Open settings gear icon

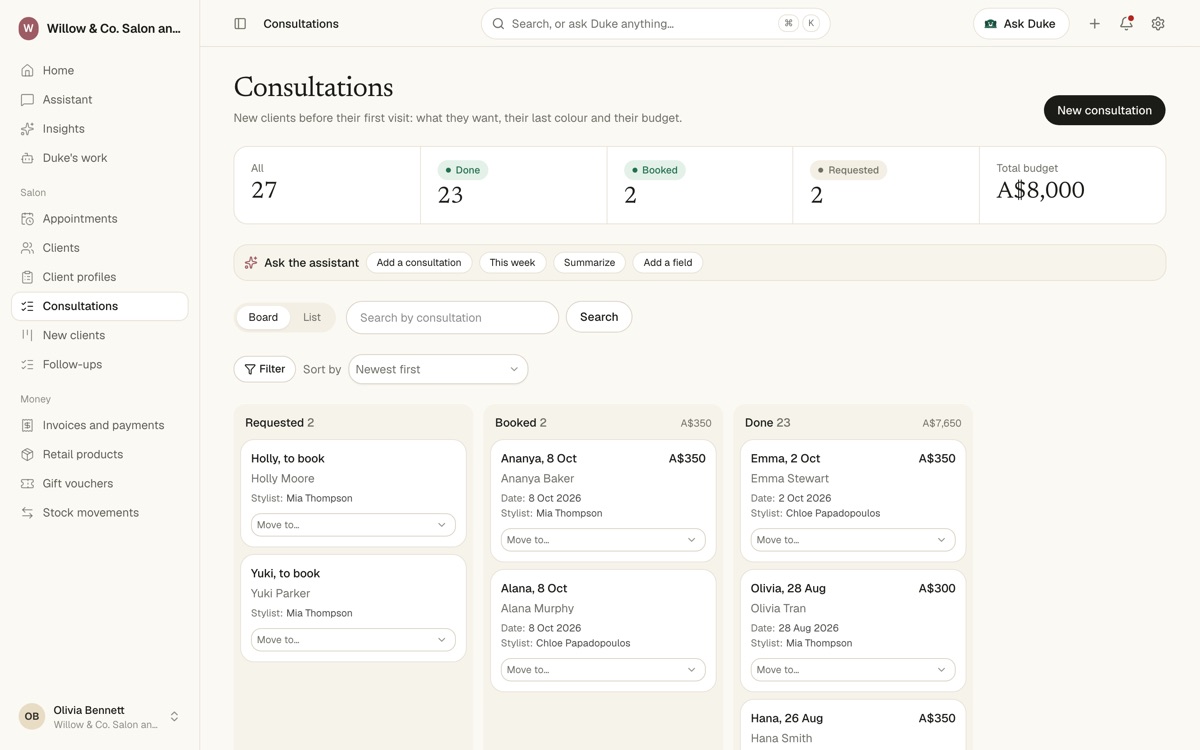[1158, 24]
